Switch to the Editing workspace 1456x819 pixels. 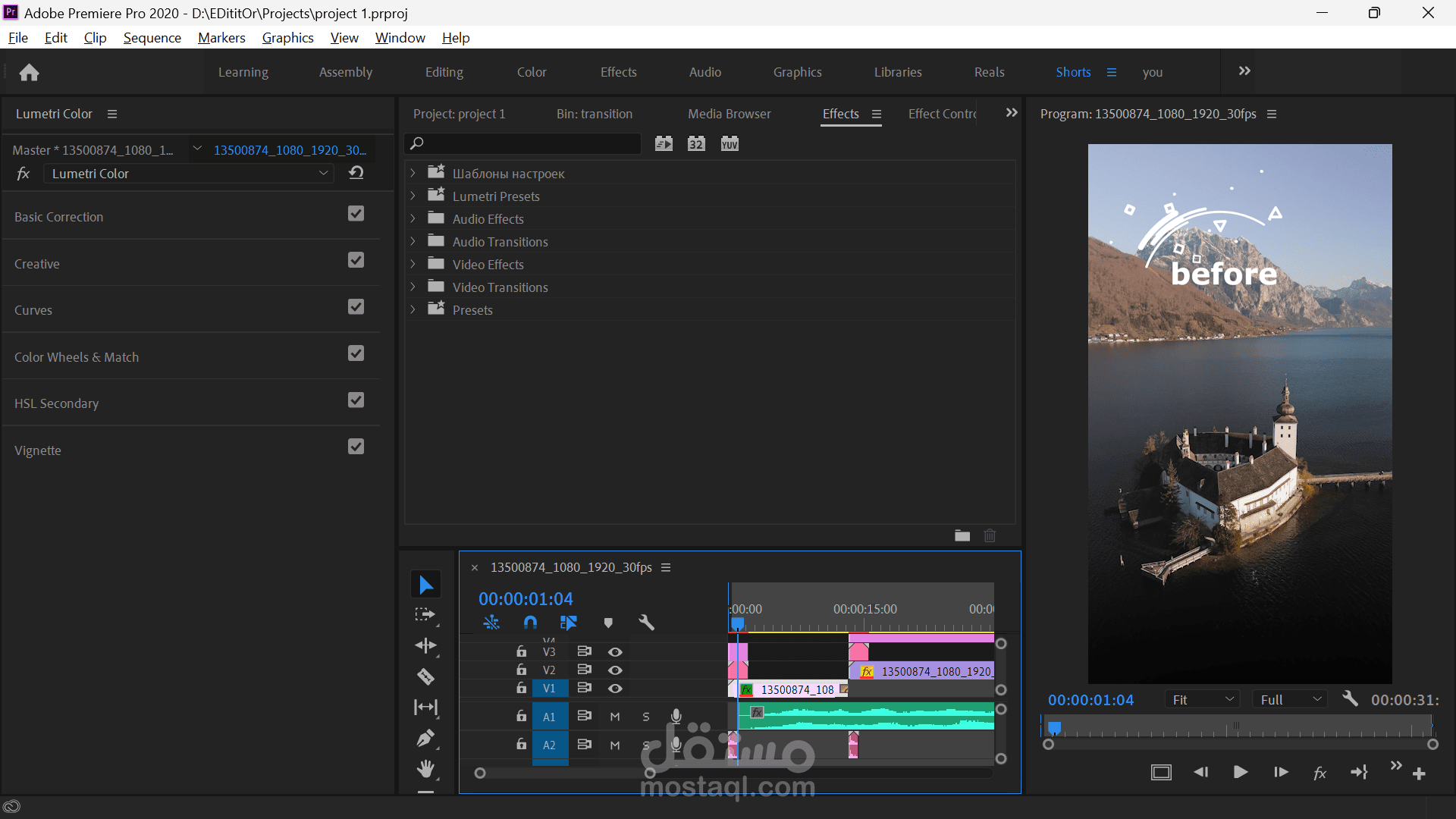444,72
